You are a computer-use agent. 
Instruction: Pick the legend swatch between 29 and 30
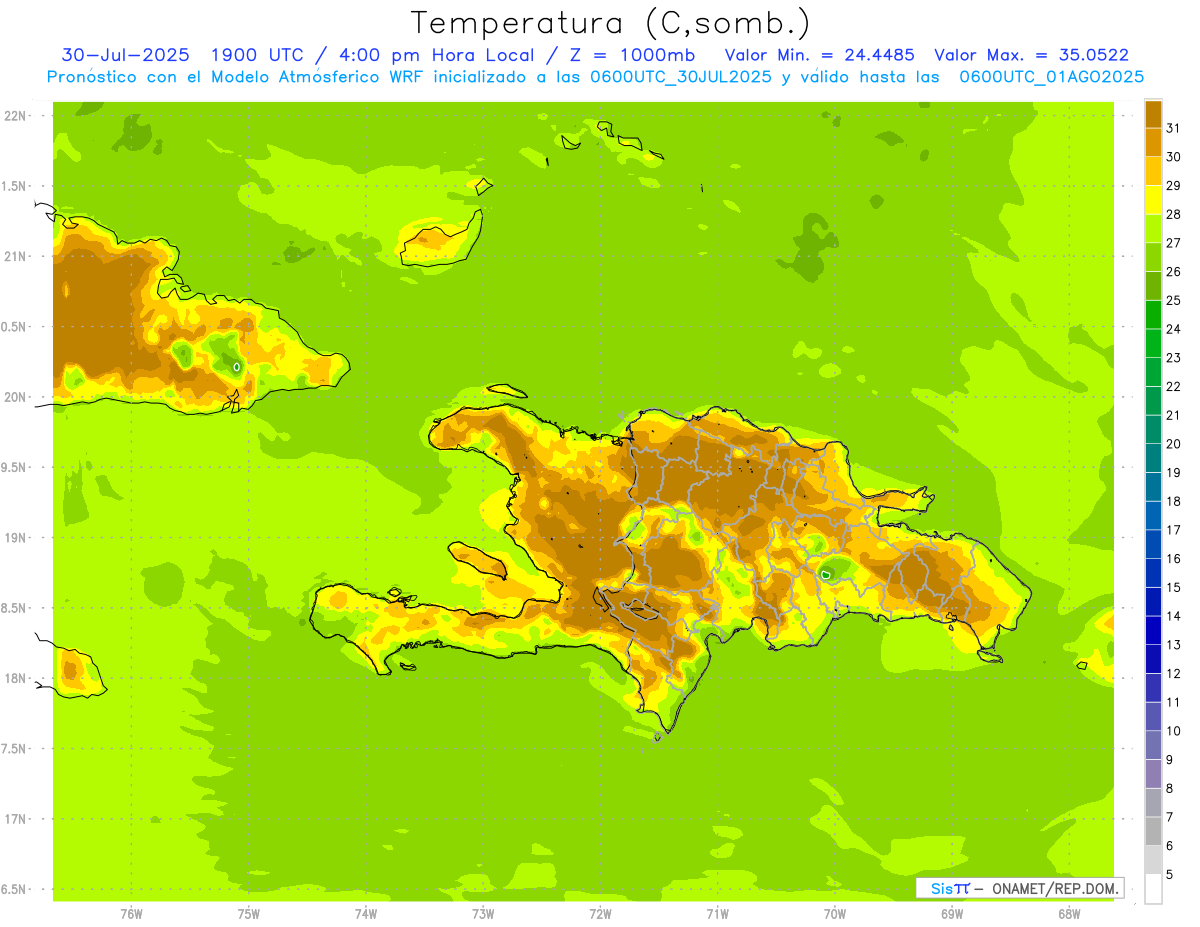1153,172
